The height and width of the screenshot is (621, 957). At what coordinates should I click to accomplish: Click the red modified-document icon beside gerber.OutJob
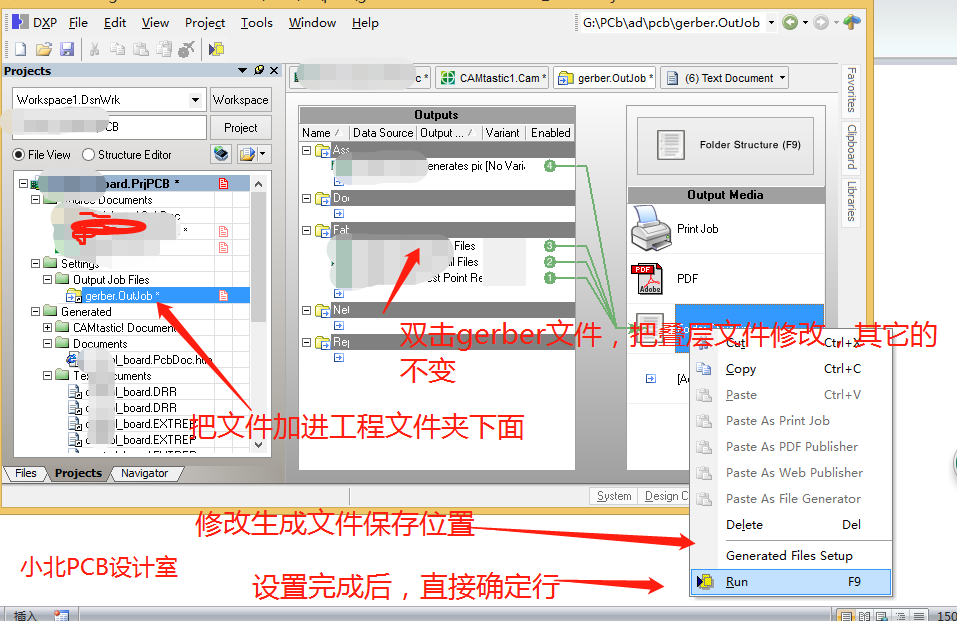(223, 296)
